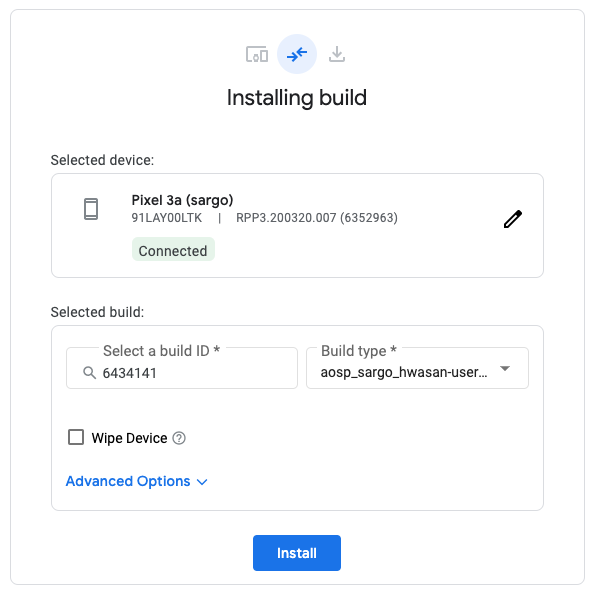Click the Installing build heading
This screenshot has width=600, height=592.
pos(297,98)
